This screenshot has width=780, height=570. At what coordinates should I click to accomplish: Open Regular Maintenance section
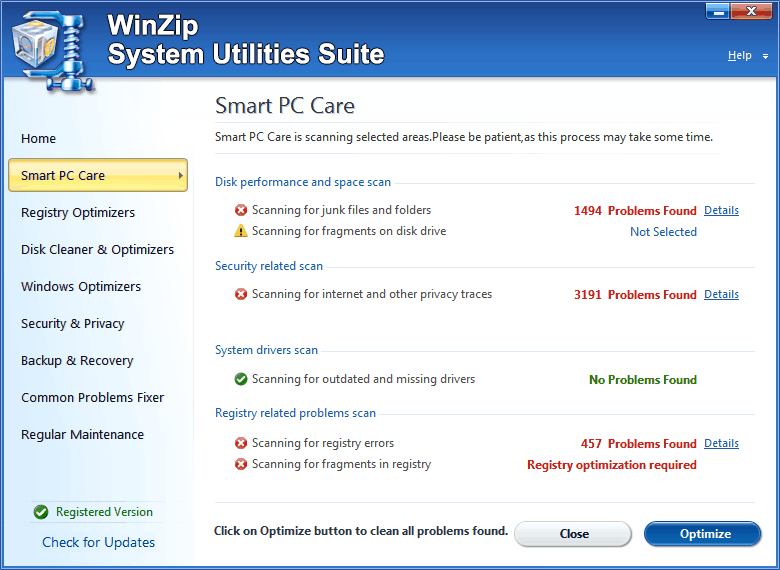click(82, 434)
